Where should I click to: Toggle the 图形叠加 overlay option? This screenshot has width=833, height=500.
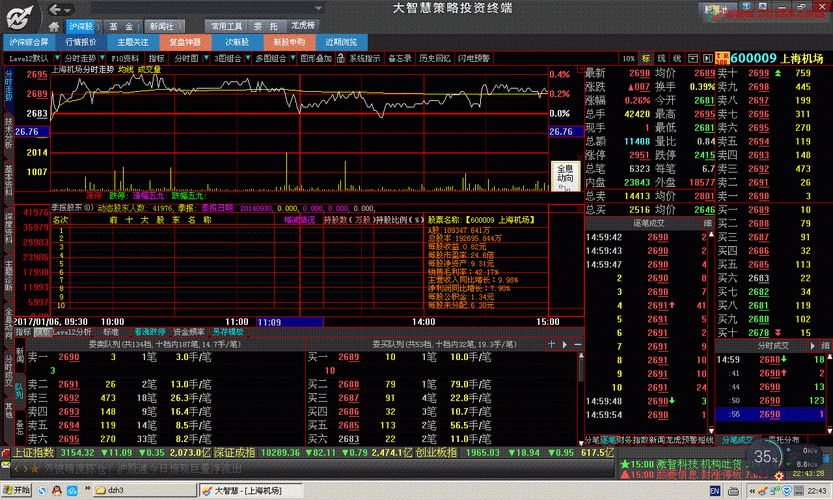pos(316,58)
